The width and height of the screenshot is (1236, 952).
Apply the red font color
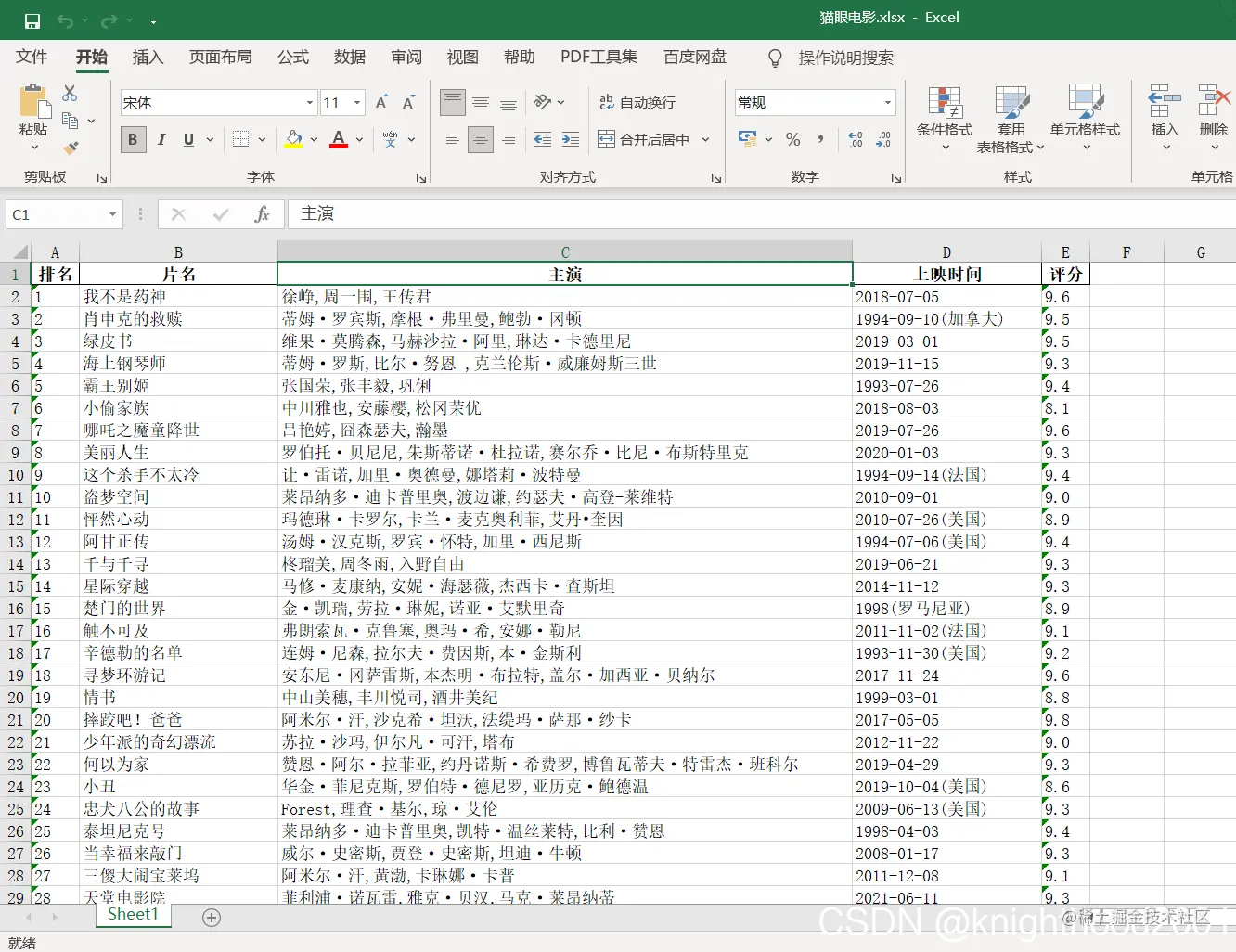[339, 140]
